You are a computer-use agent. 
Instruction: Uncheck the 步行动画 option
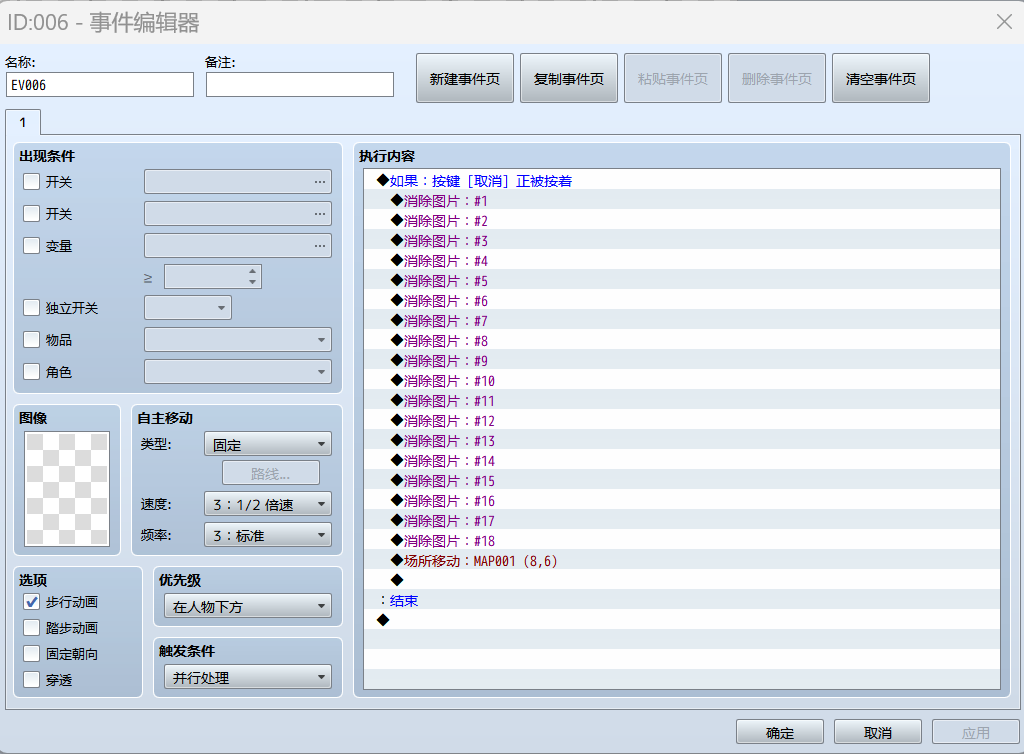click(31, 602)
